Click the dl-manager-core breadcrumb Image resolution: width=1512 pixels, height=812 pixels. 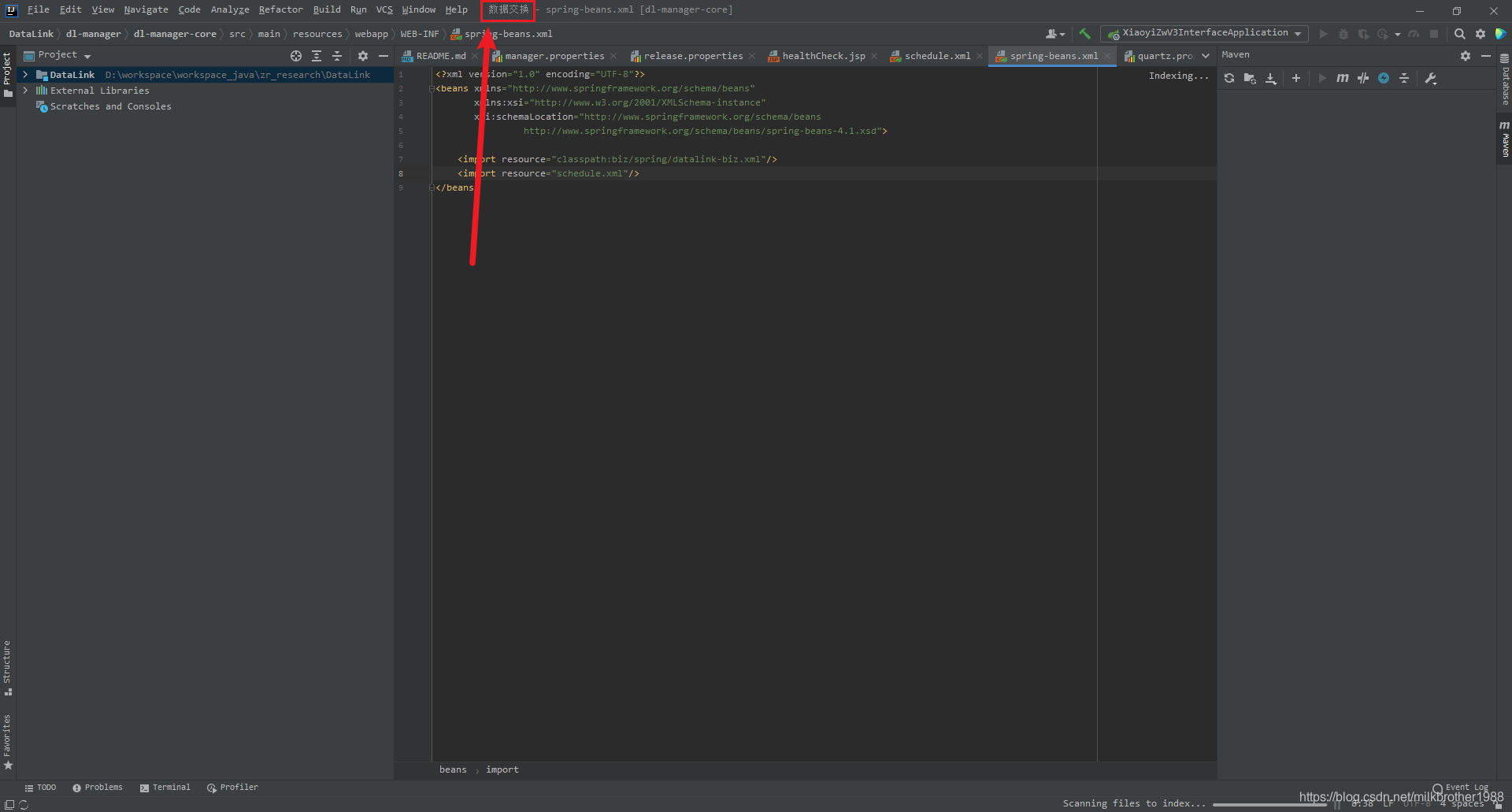point(175,34)
